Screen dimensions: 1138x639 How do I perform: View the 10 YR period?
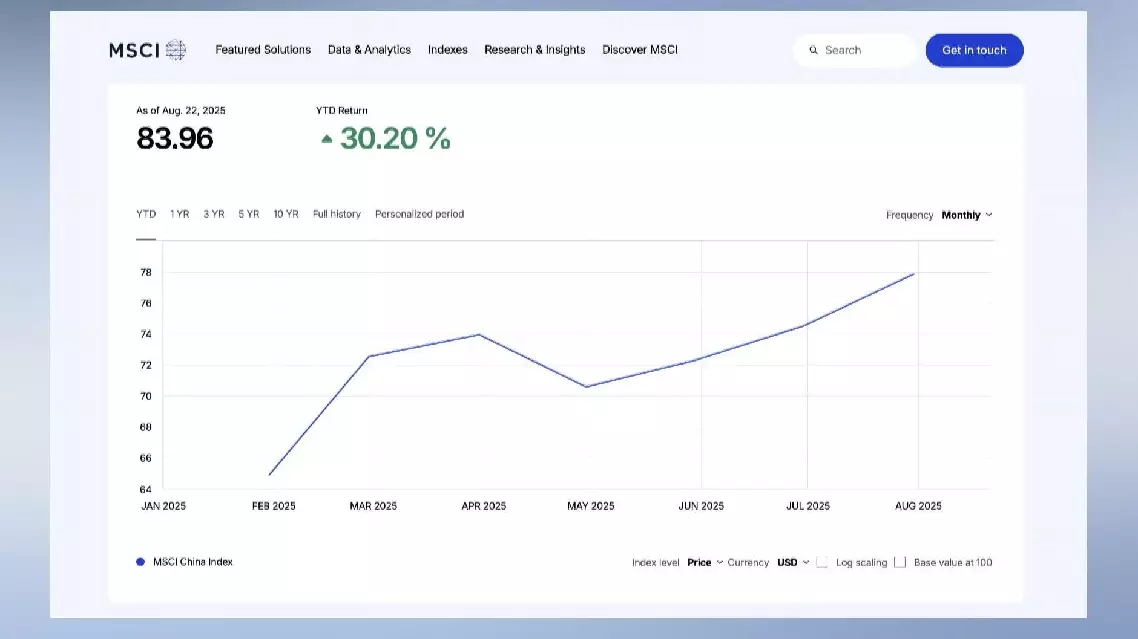tap(285, 214)
